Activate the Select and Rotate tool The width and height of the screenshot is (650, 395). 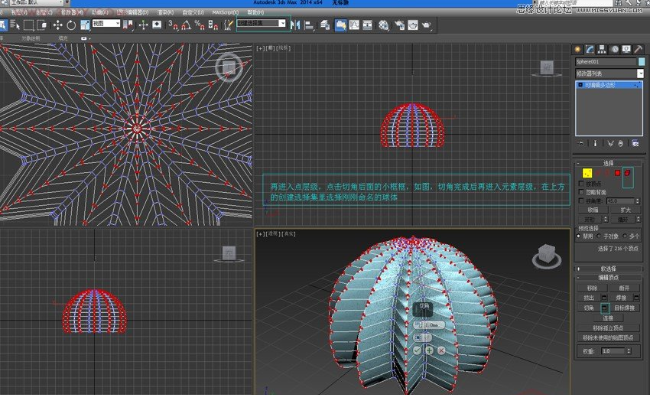(x=71, y=25)
